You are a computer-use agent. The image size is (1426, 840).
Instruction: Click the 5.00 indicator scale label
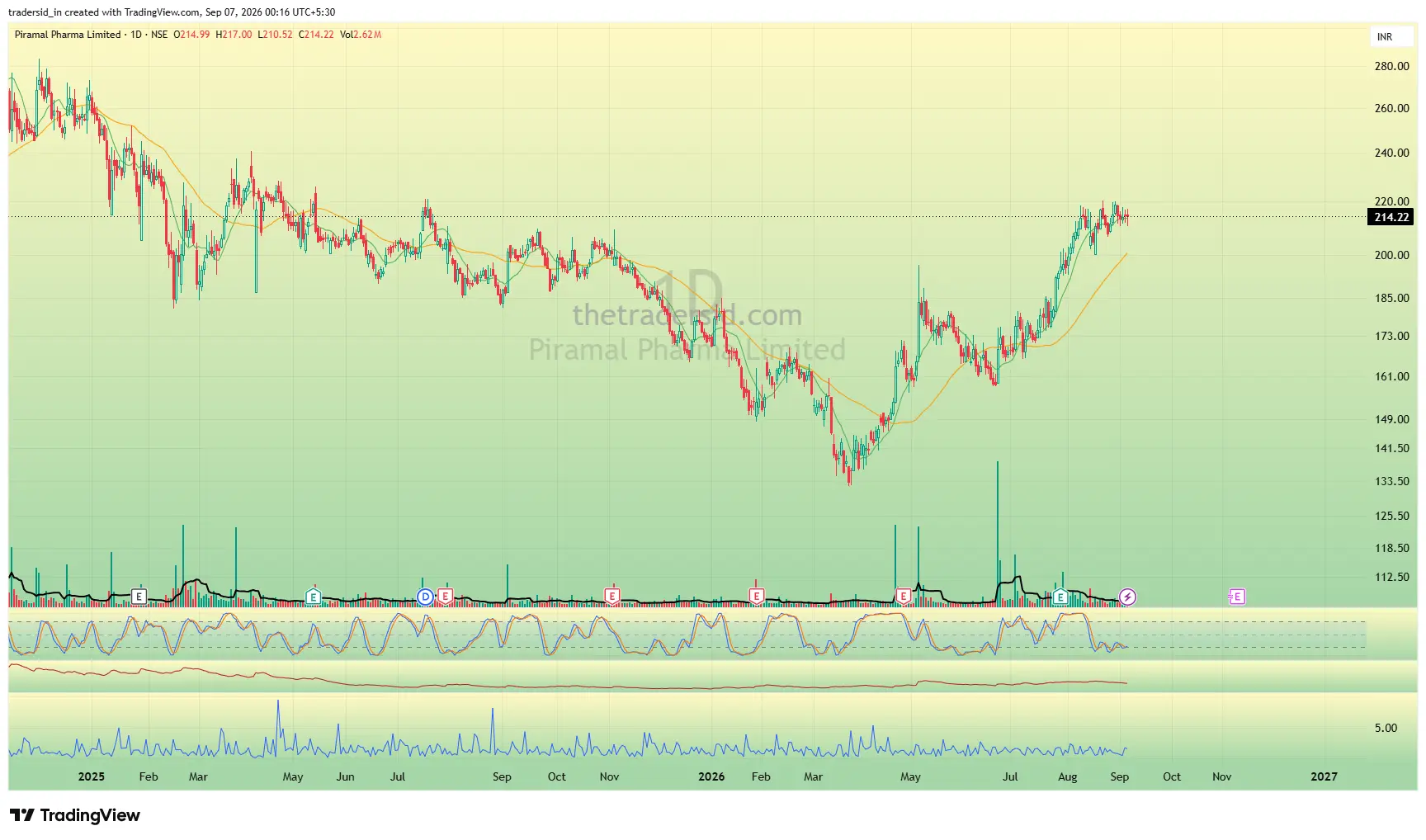click(1386, 728)
